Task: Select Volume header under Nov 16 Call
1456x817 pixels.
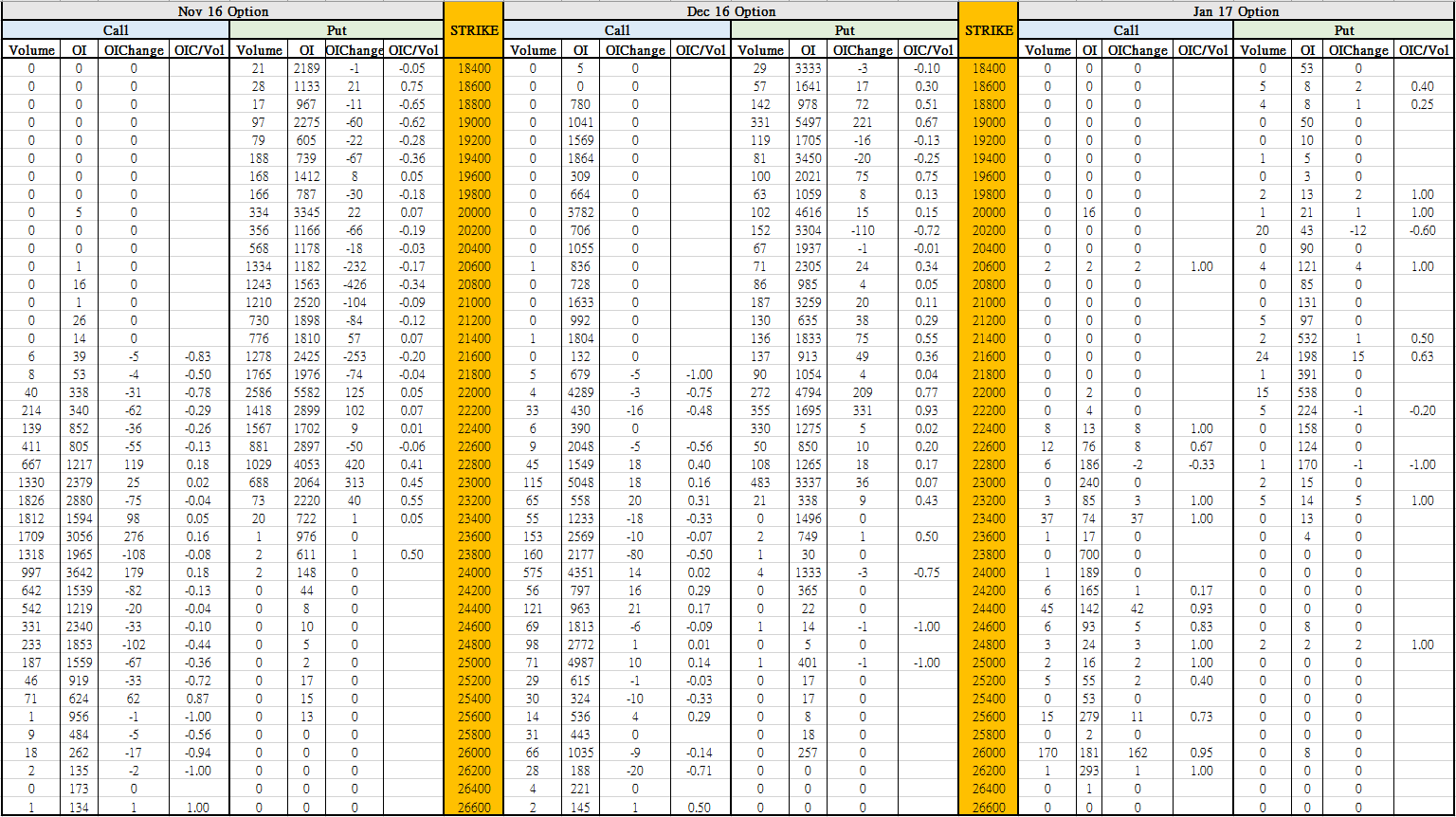Action: pos(31,50)
